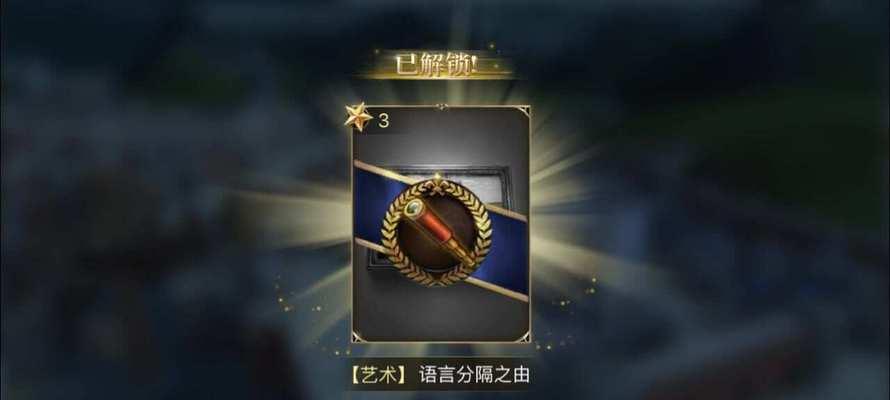The width and height of the screenshot is (890, 400).
Task: Click the 语言分隔之由 card title
Action: 475,374
